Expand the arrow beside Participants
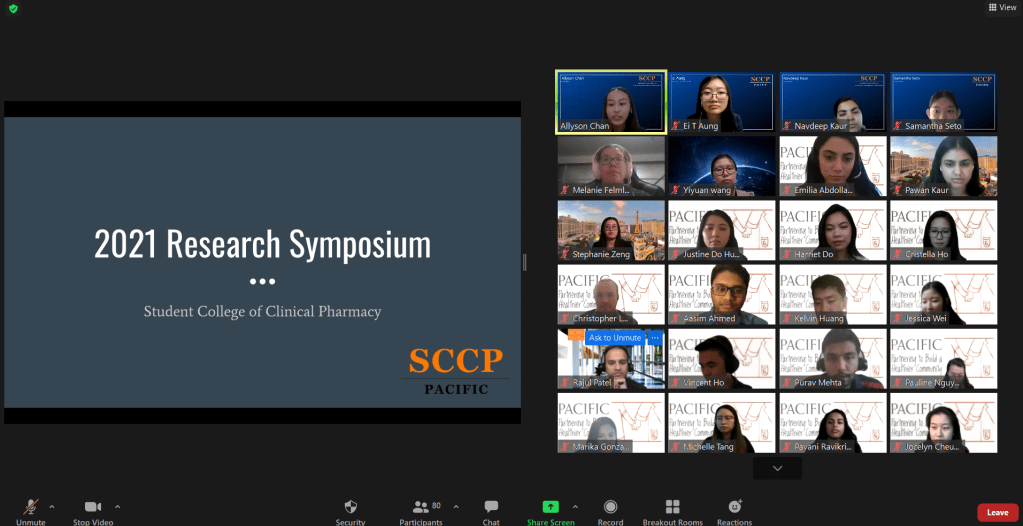 click(456, 506)
